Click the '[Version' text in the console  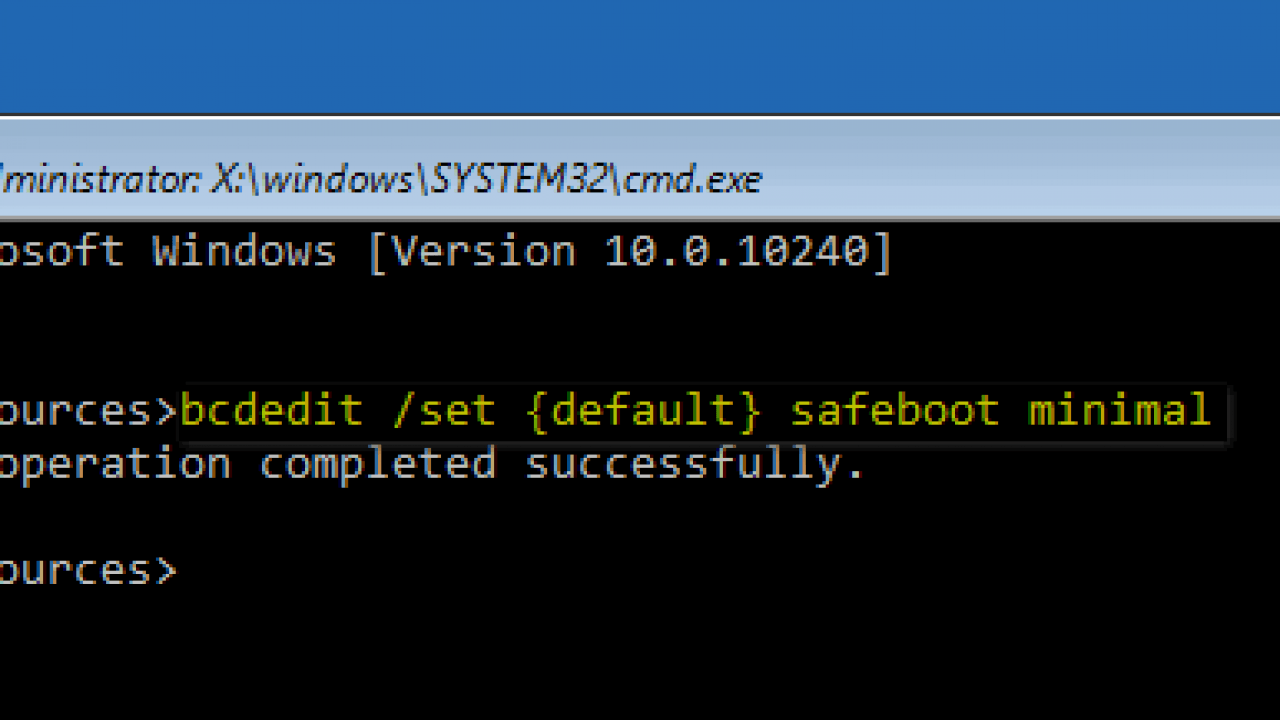pyautogui.click(x=471, y=252)
